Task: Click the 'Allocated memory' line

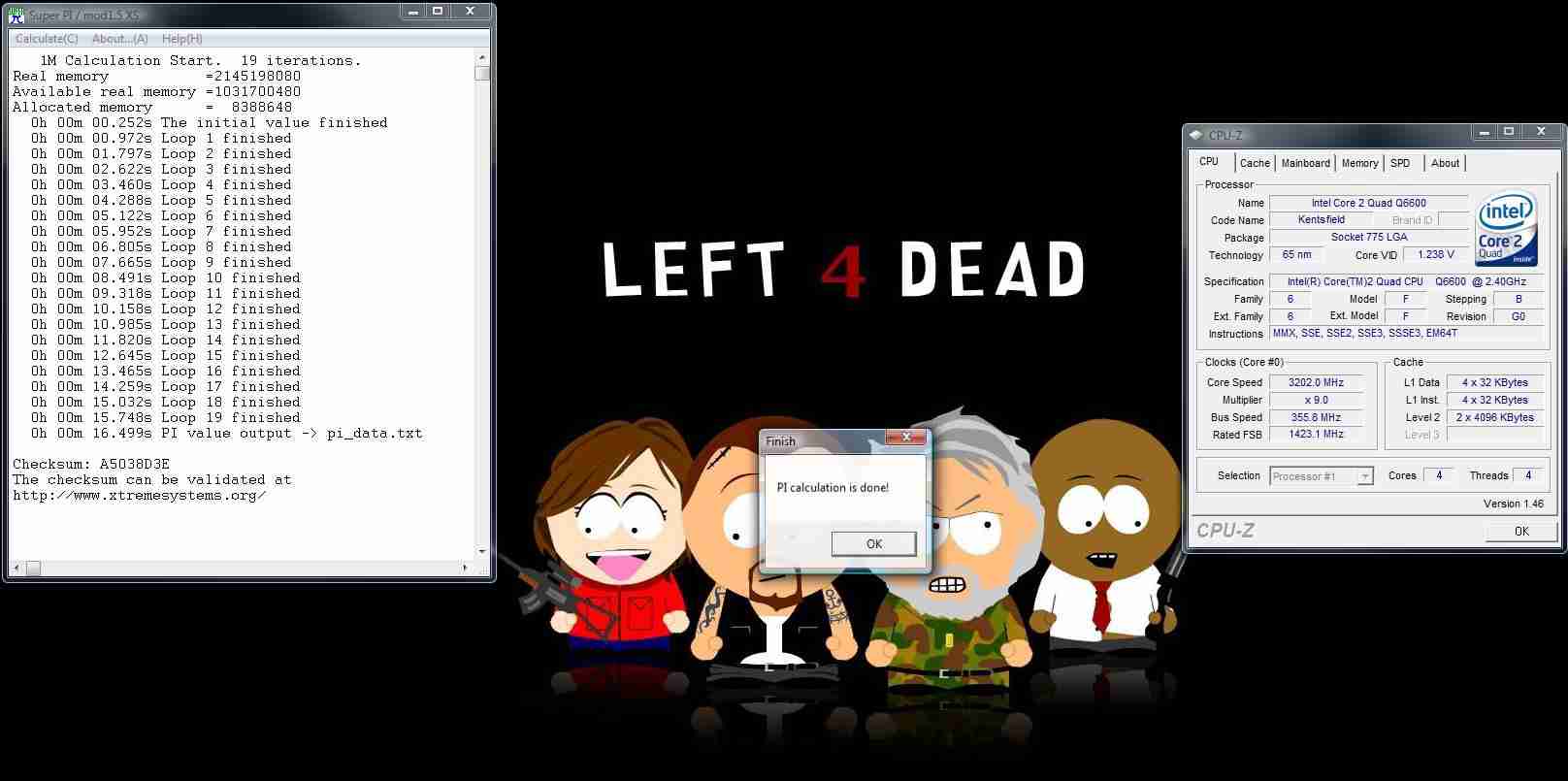Action: [x=152, y=108]
